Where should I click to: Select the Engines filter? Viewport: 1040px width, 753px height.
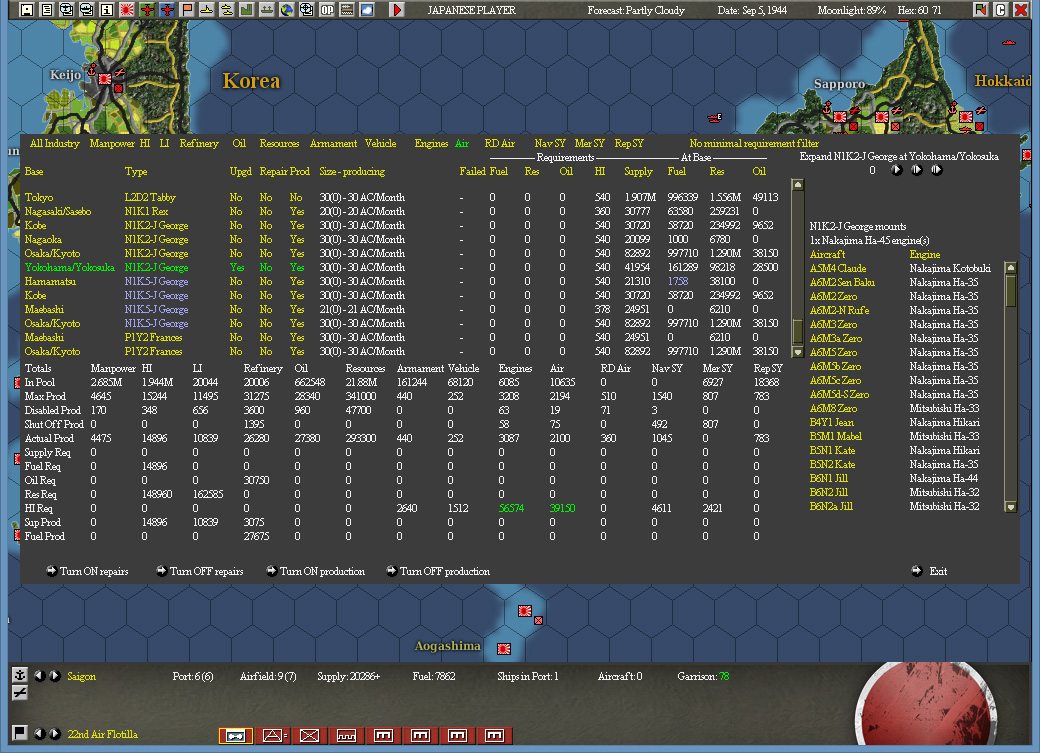click(431, 143)
